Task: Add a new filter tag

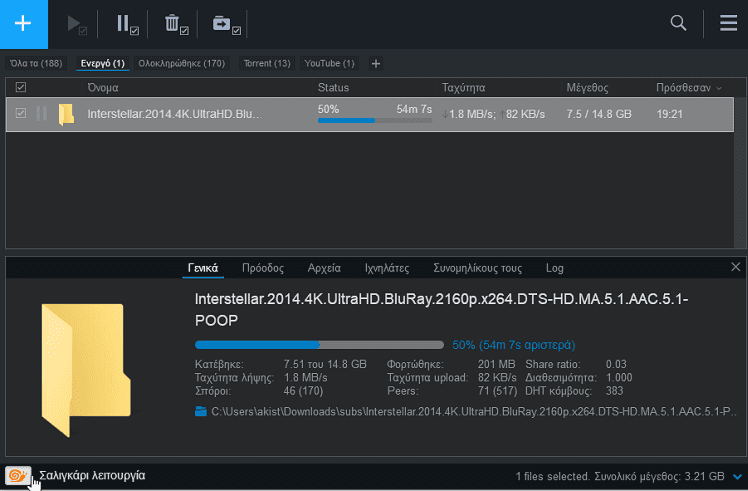Action: [376, 63]
